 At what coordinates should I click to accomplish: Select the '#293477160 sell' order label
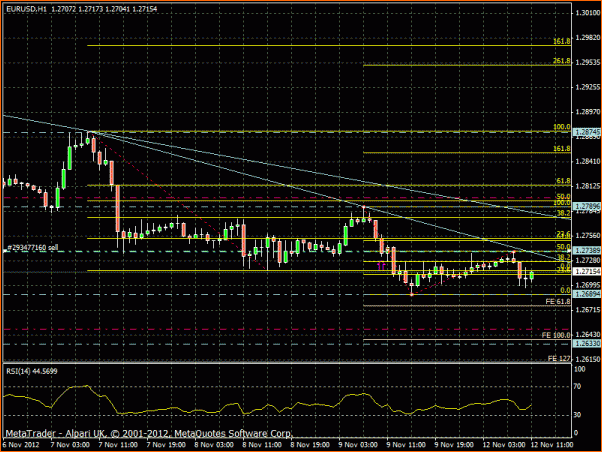[33, 248]
